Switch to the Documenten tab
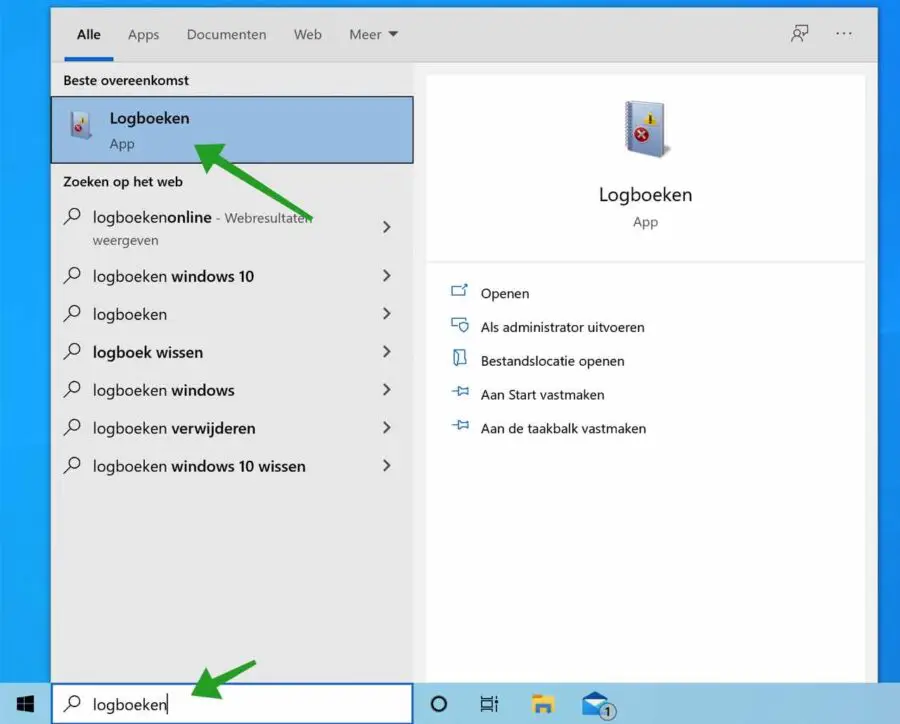Image resolution: width=900 pixels, height=724 pixels. click(x=227, y=34)
